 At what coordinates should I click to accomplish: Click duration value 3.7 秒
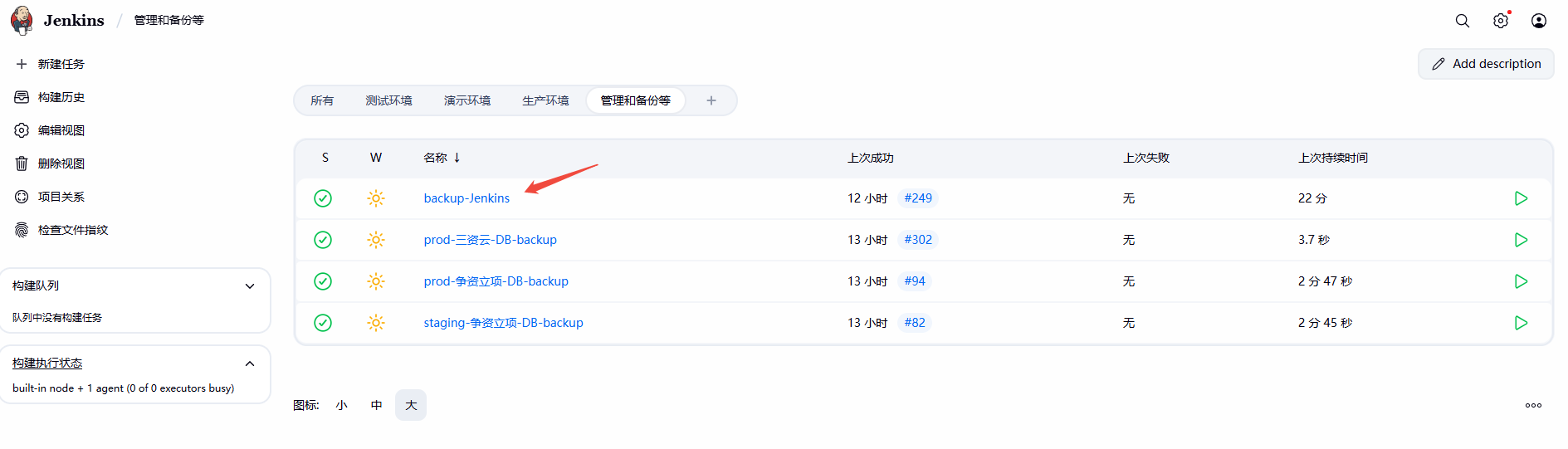(1314, 240)
